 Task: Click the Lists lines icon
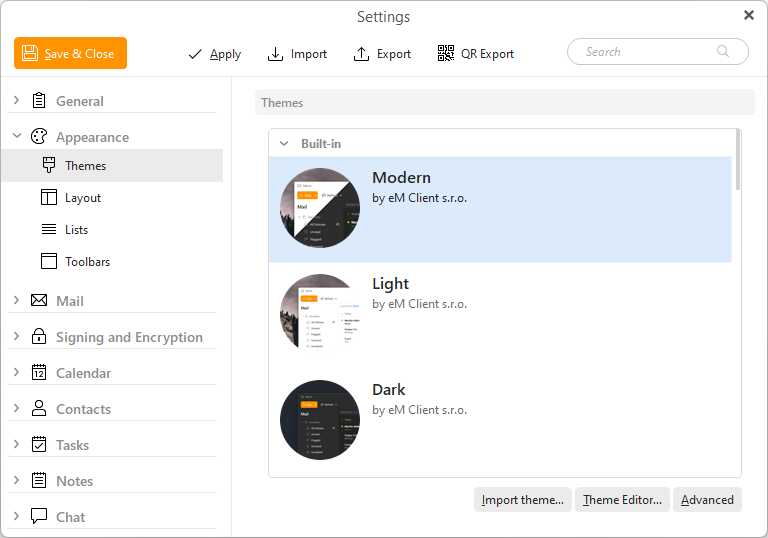[x=48, y=229]
